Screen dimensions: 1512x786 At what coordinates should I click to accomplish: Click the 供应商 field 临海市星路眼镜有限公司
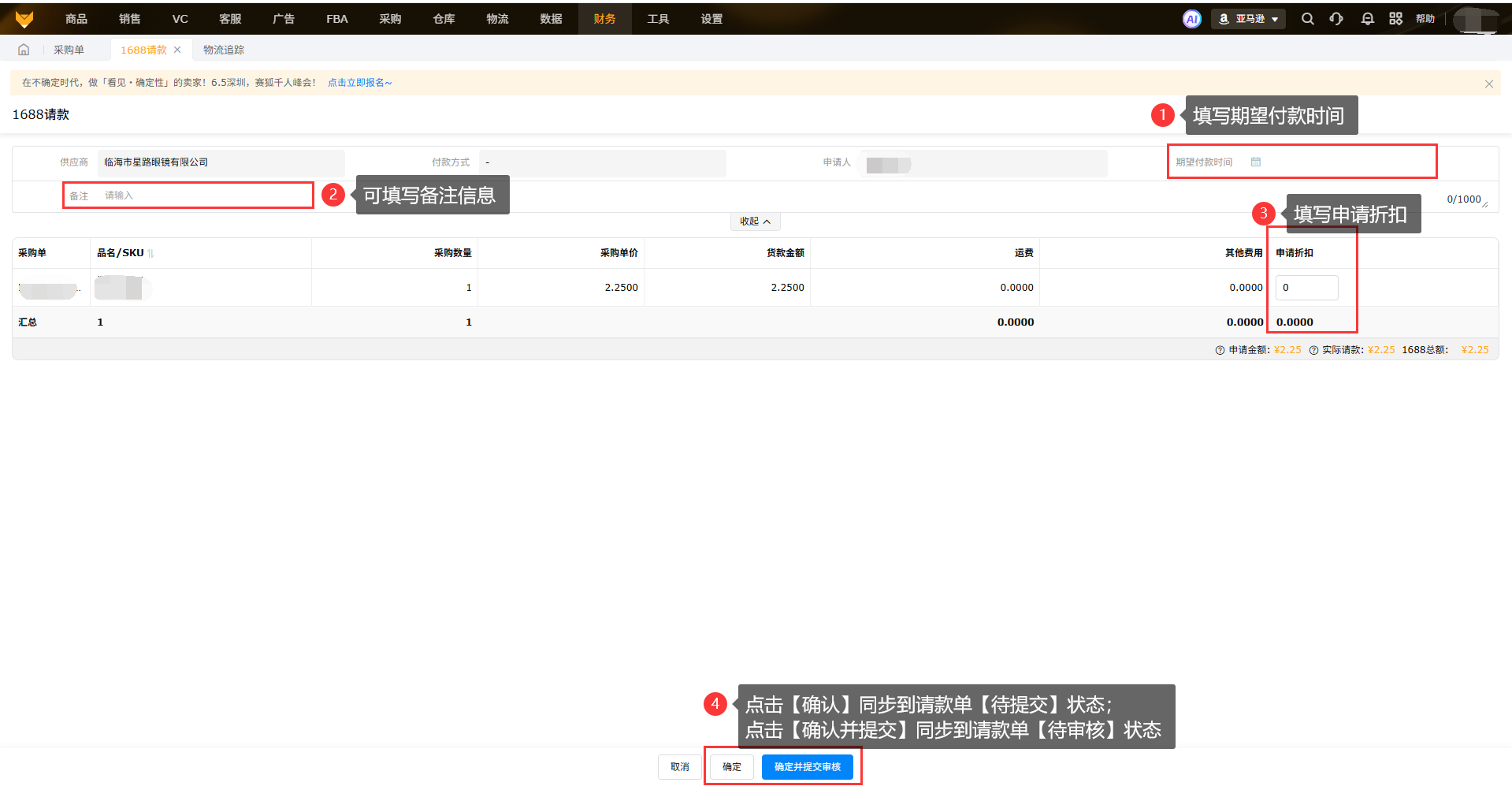221,162
